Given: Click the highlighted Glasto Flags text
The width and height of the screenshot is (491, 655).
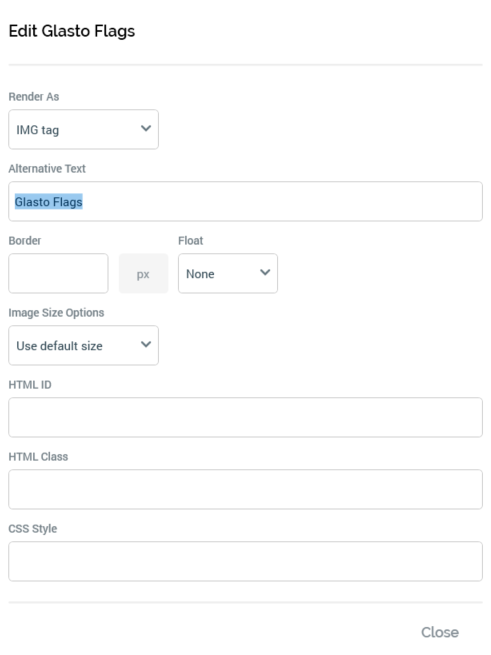Looking at the screenshot, I should tap(48, 202).
